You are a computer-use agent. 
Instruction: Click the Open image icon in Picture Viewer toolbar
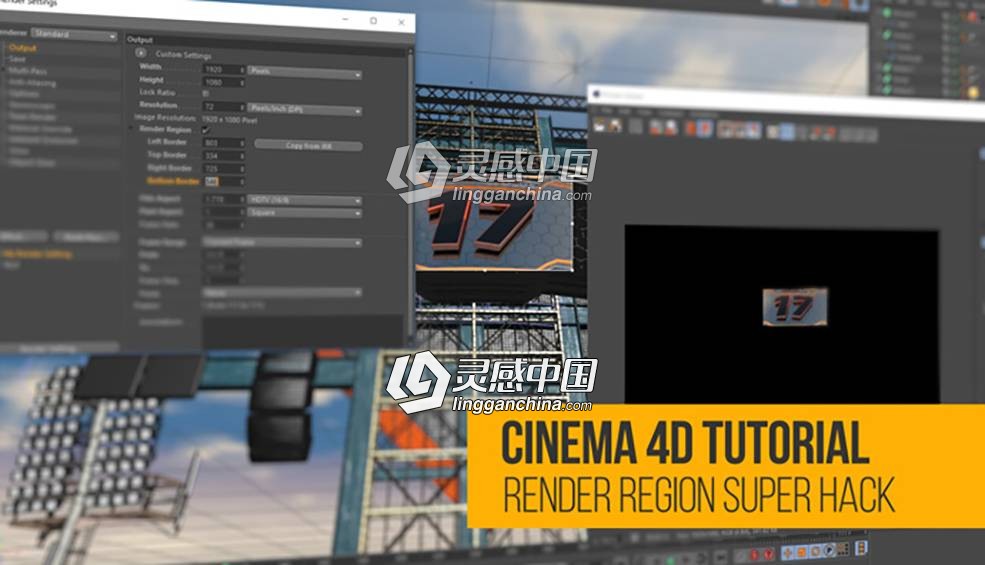600,126
